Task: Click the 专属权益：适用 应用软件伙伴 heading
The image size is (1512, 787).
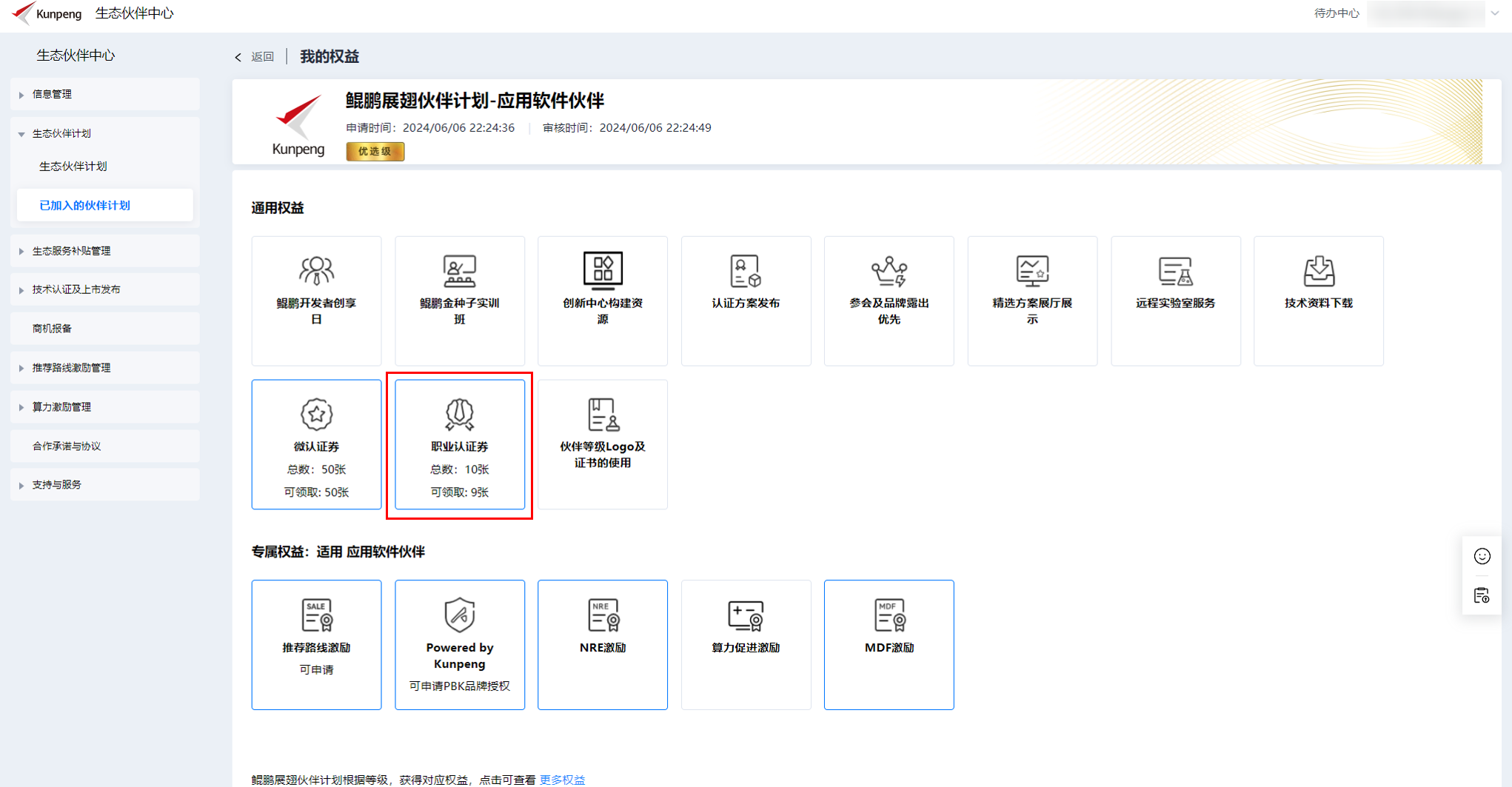Action: (338, 552)
